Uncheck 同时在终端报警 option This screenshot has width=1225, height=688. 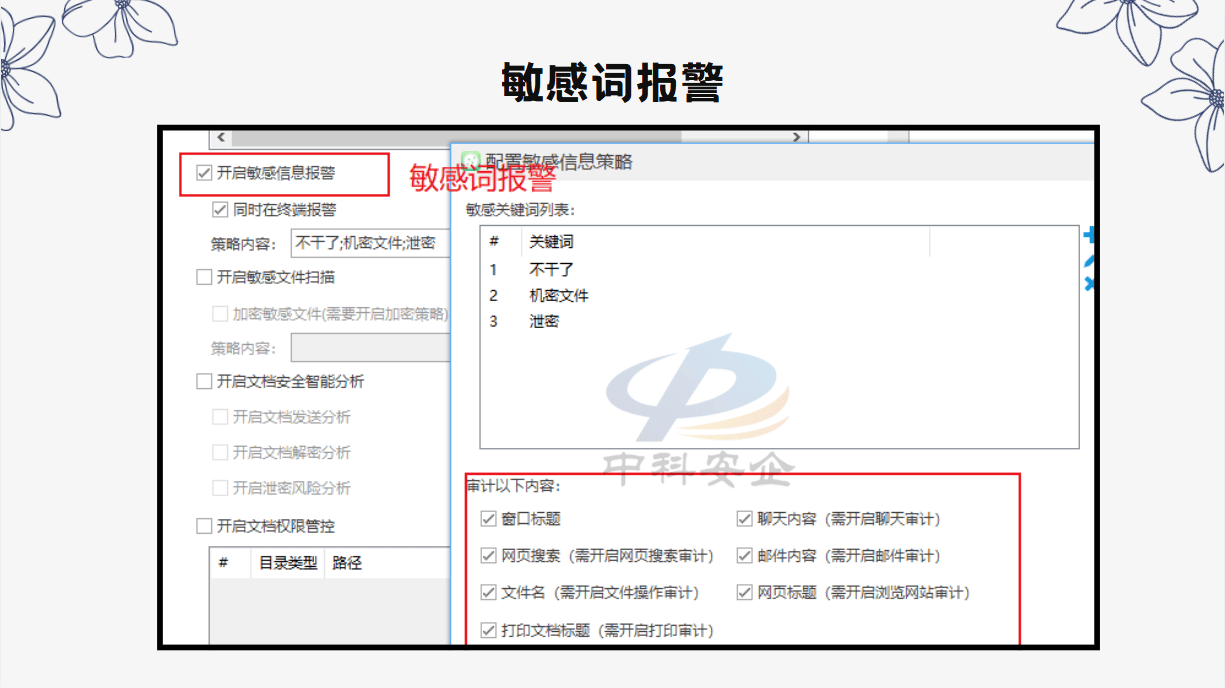pos(220,210)
